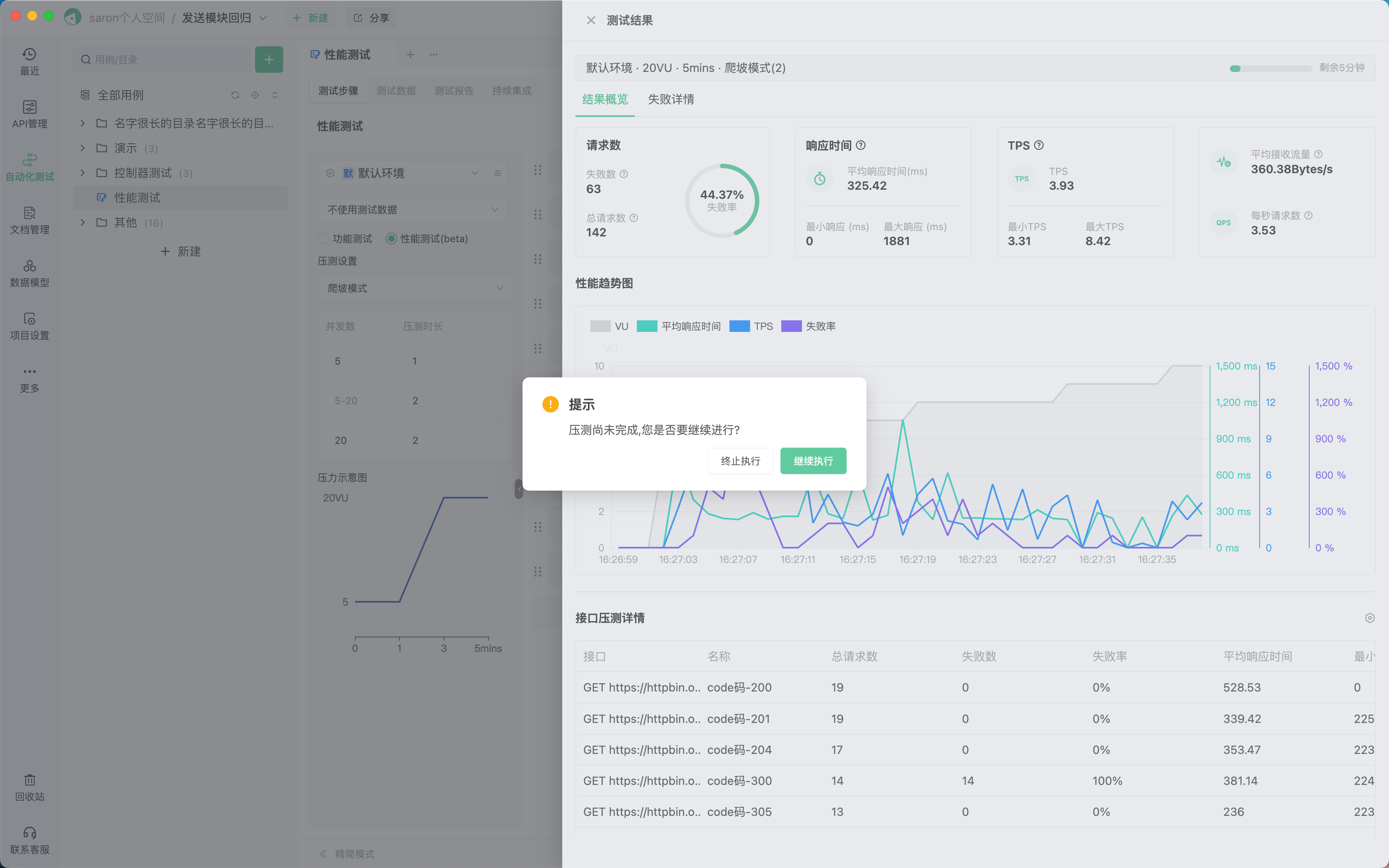
Task: Switch to 测试报告 tab
Action: tap(453, 91)
